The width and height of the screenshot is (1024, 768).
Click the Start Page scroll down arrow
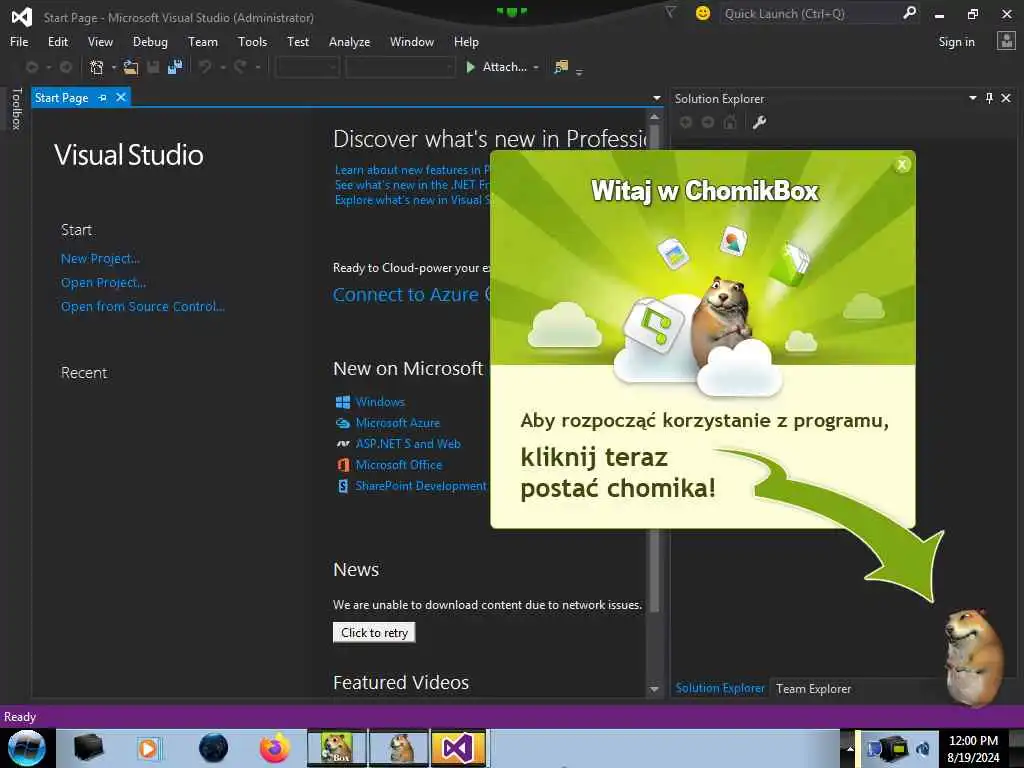pos(654,690)
